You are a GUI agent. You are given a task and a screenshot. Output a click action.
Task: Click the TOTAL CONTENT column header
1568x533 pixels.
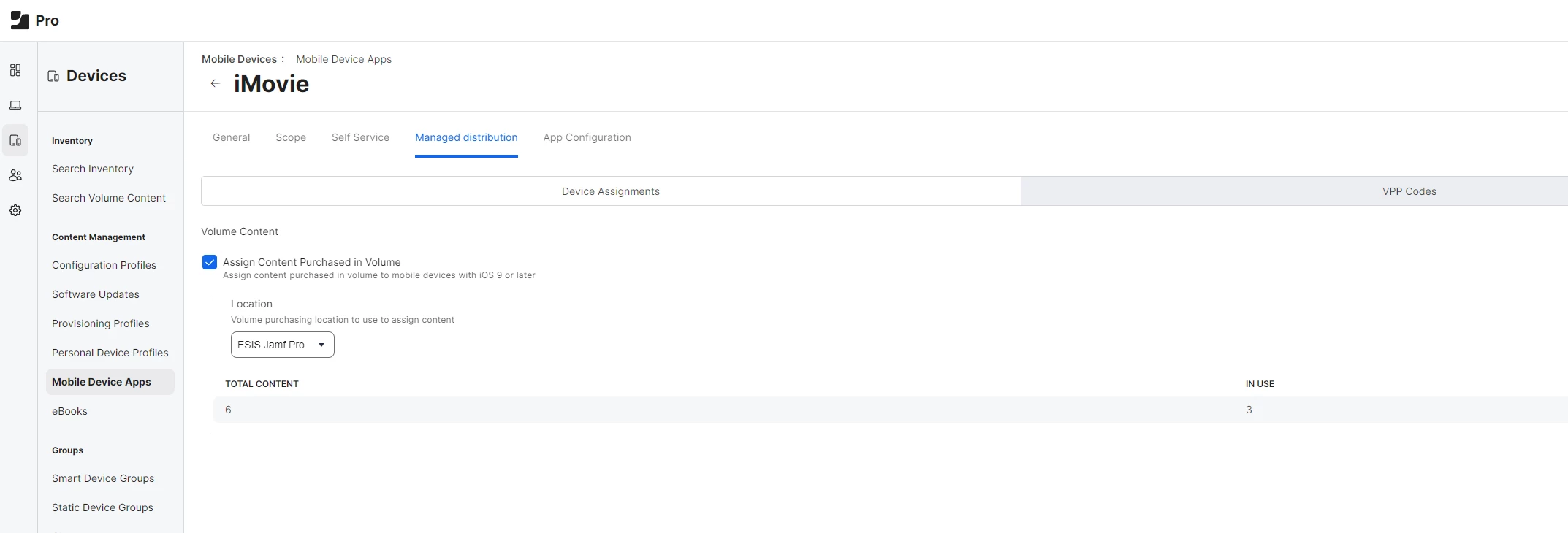(262, 384)
